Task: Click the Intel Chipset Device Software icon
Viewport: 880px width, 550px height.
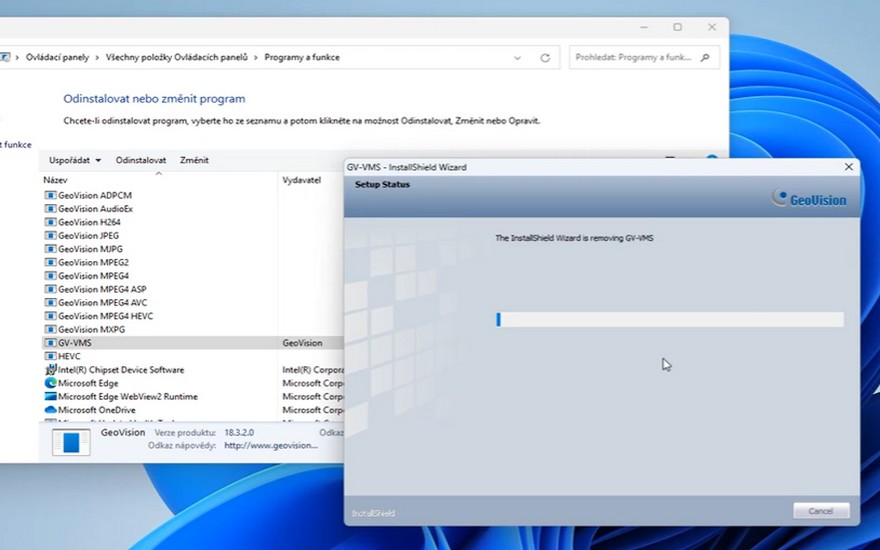Action: coord(51,370)
